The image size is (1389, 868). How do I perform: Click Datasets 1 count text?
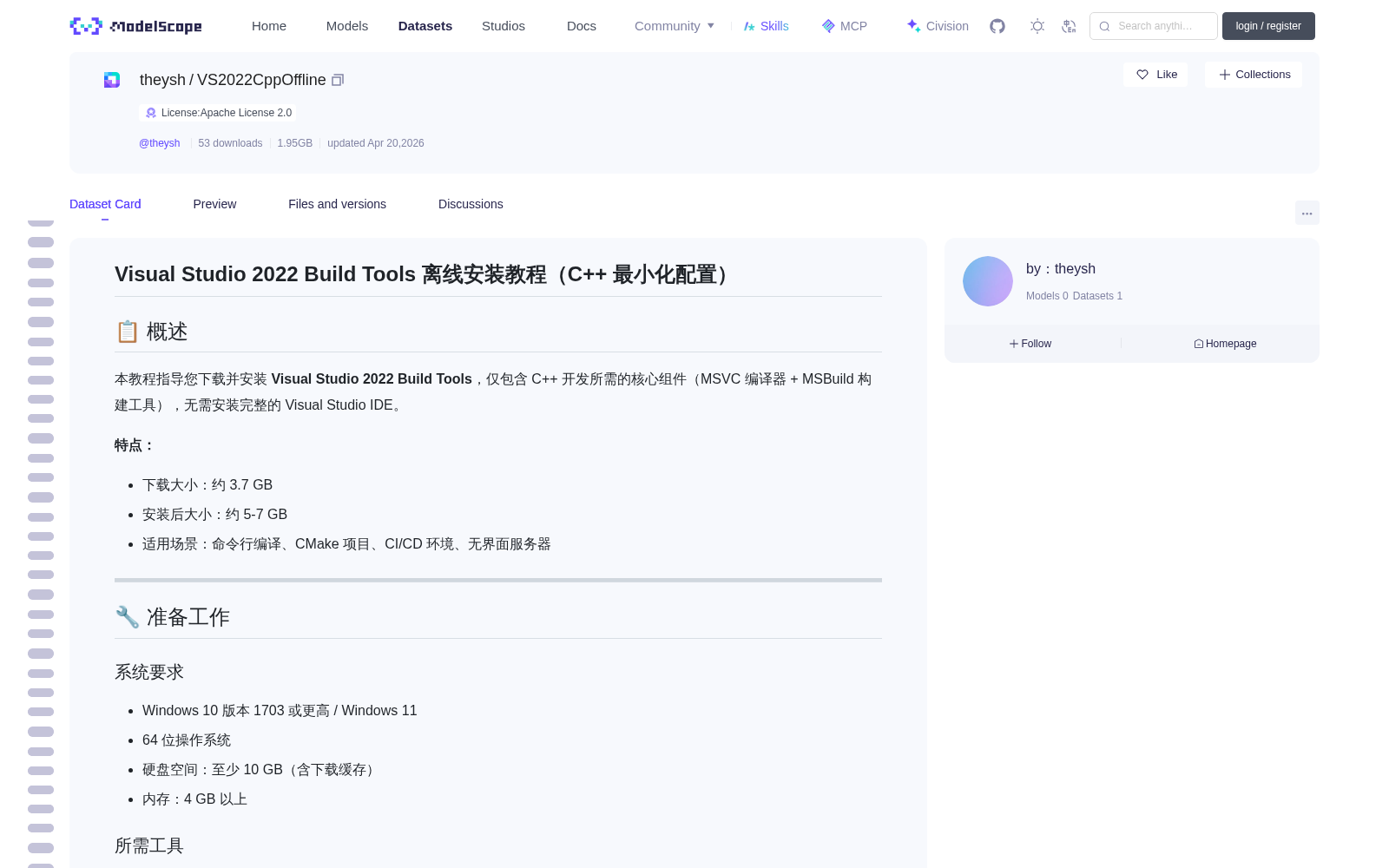[x=1097, y=296]
